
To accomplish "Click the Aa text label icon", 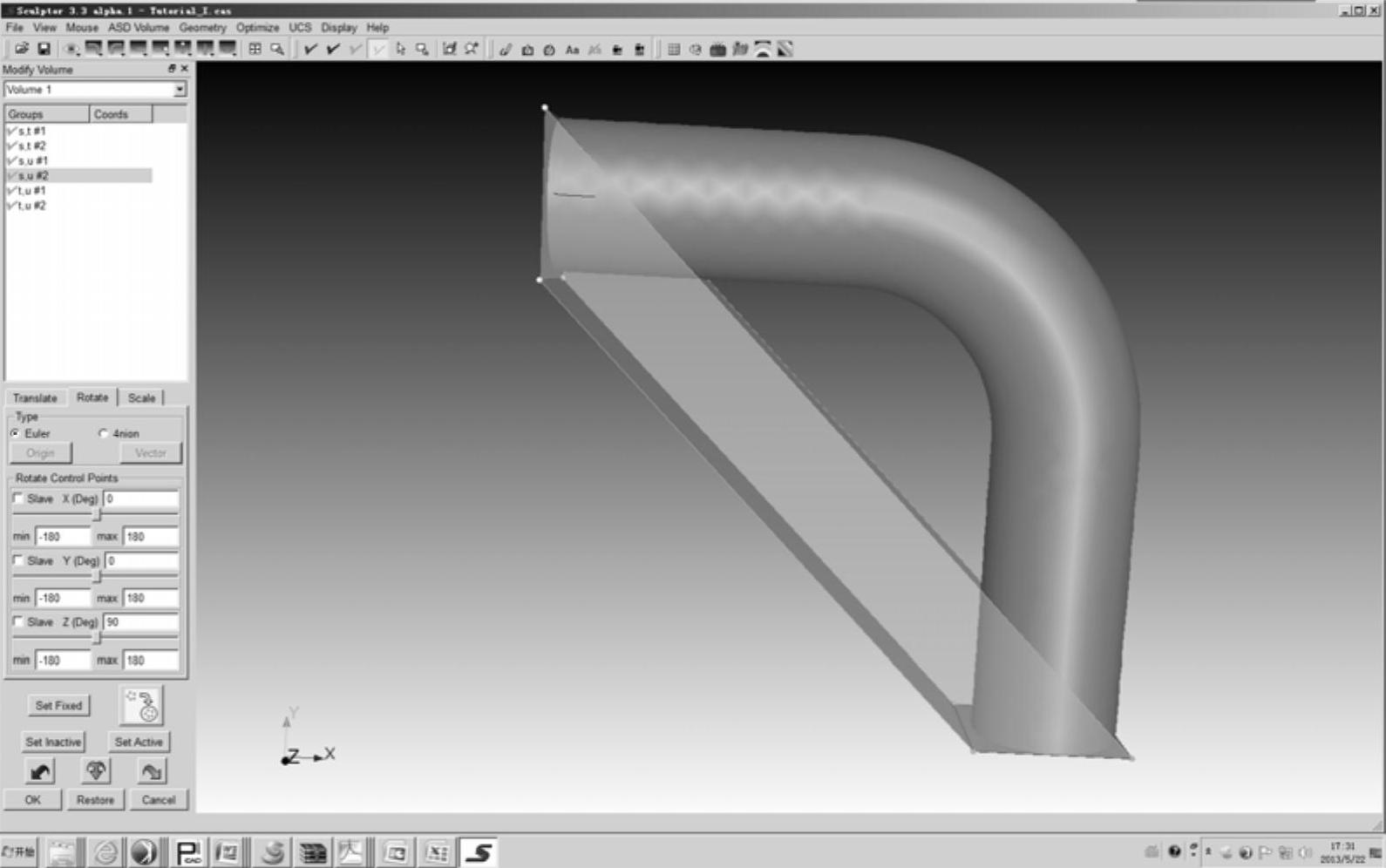I will (x=572, y=50).
